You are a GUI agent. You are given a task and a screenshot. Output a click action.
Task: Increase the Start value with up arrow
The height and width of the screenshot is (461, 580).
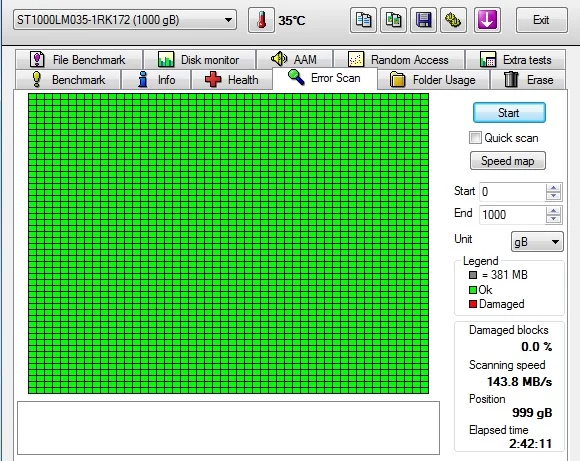(x=553, y=188)
